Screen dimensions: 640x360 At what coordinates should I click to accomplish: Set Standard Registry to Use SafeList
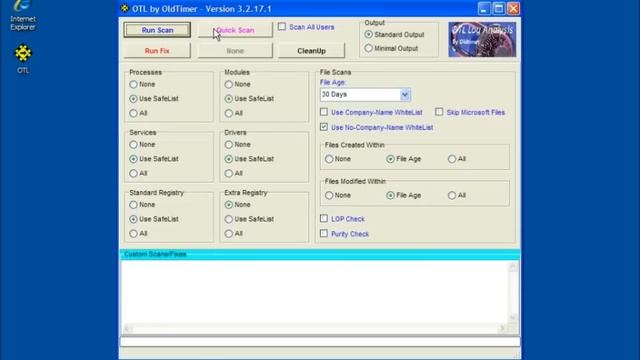(133, 219)
